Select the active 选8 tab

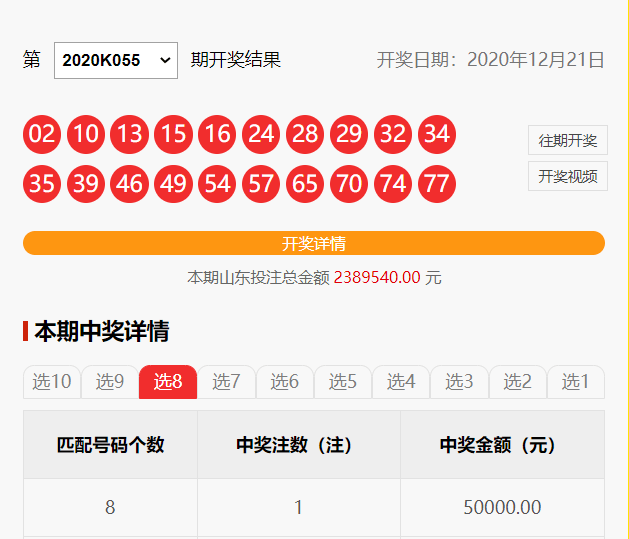168,381
